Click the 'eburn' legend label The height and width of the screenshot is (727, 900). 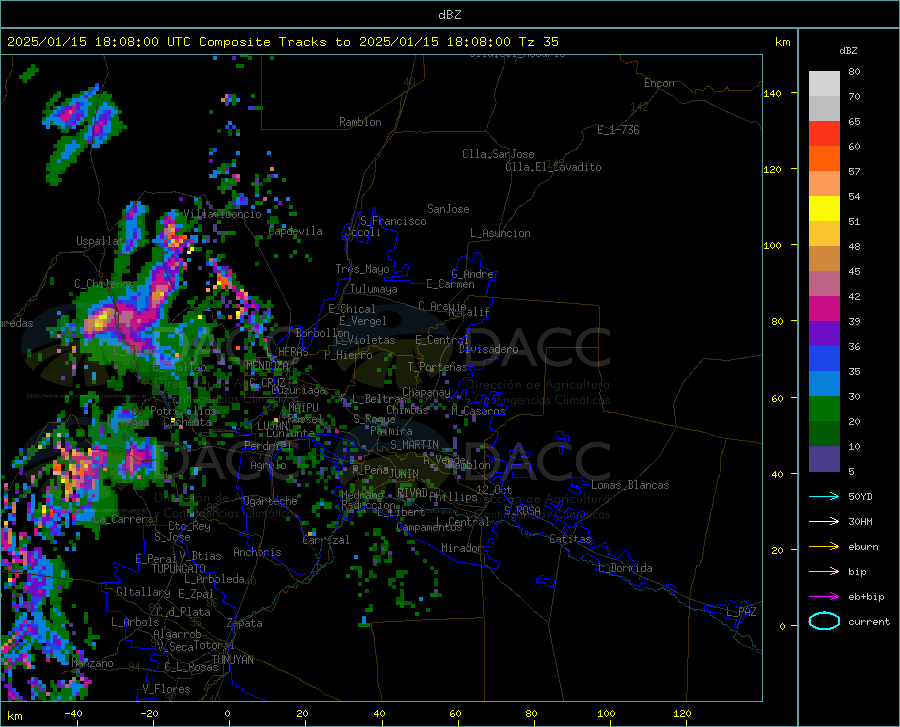click(x=863, y=547)
